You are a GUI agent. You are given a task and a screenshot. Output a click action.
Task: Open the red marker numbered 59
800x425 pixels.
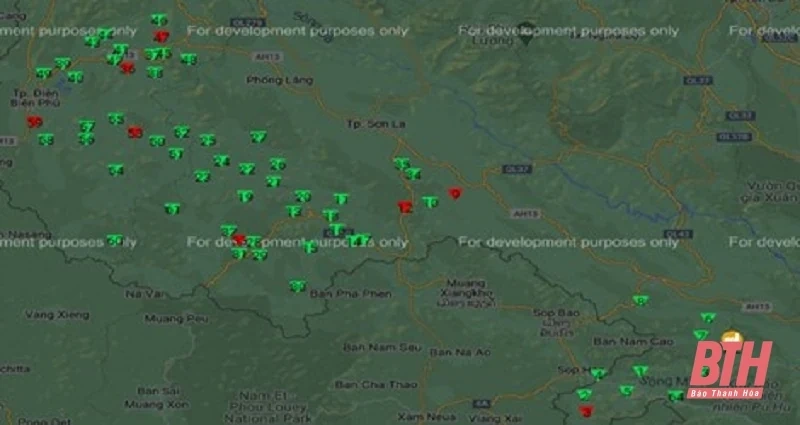click(35, 122)
